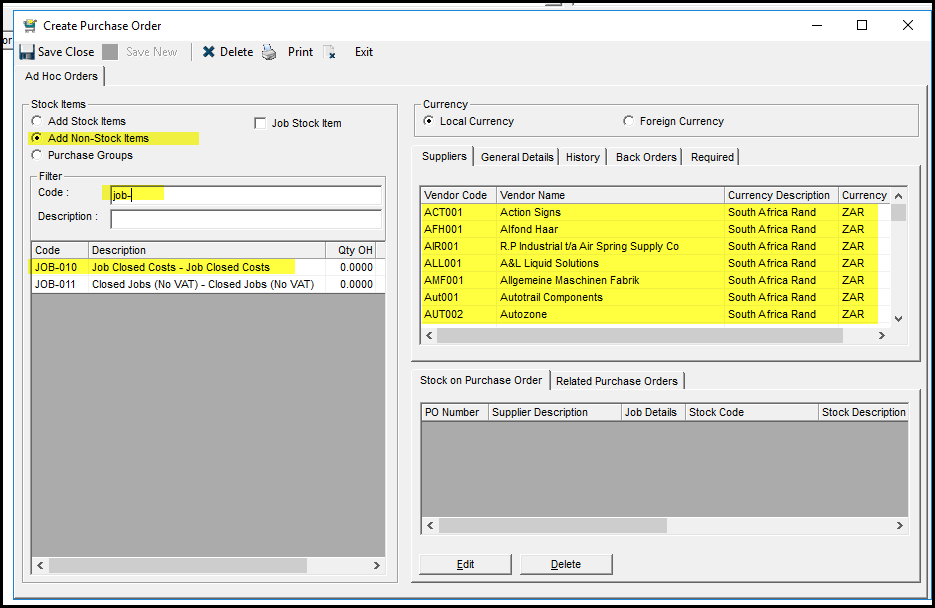This screenshot has height=608, width=935.
Task: Click the Delete X icon in toolbar
Action: [209, 52]
